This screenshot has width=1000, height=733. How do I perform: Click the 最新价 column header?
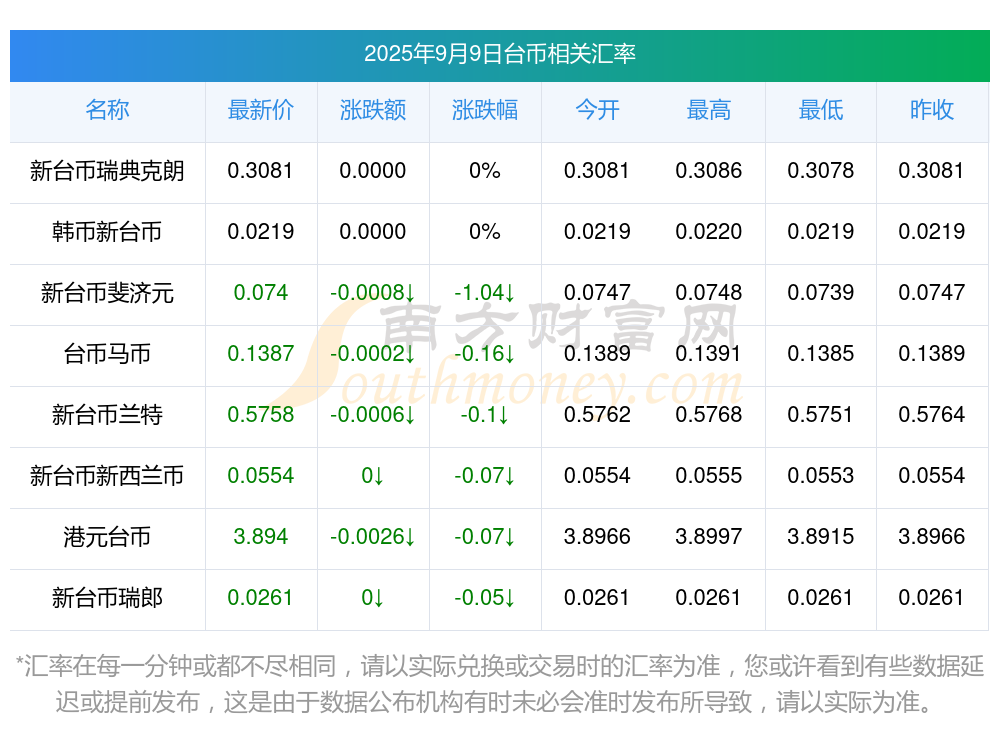point(260,110)
